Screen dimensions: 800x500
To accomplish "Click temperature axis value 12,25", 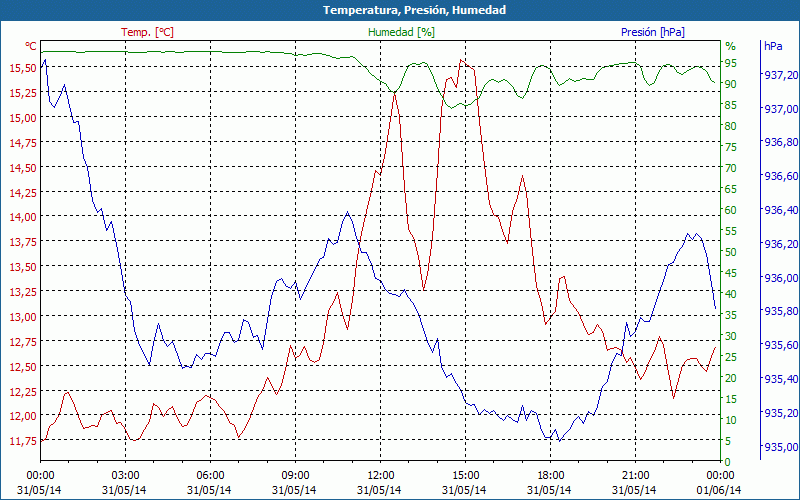I will [x=23, y=391].
